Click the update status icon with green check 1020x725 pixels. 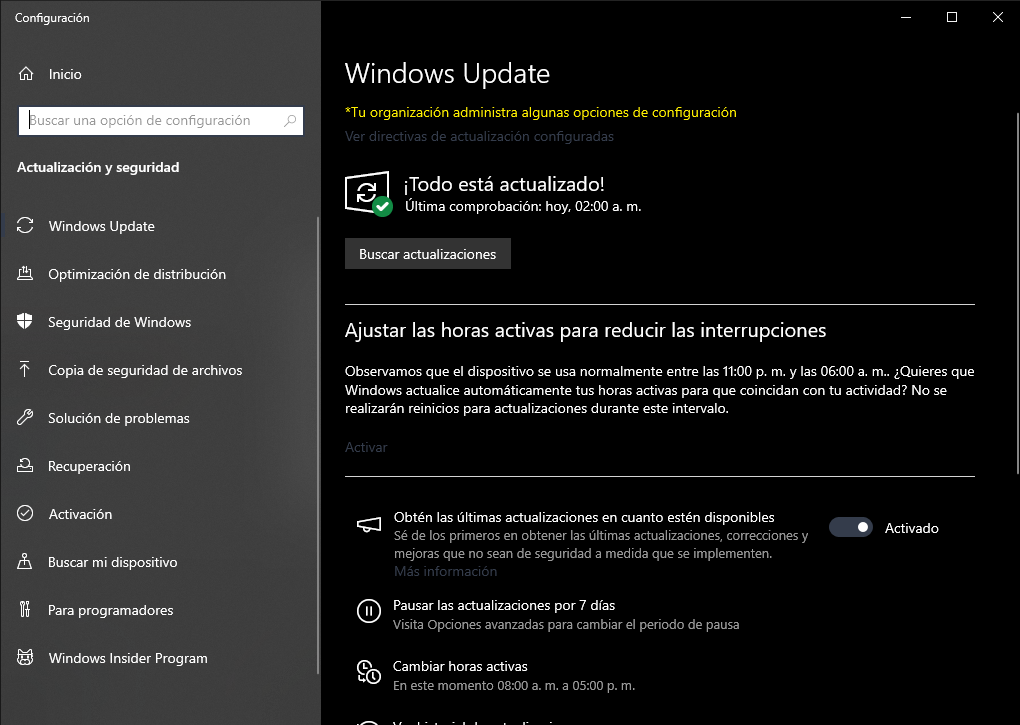[x=368, y=194]
